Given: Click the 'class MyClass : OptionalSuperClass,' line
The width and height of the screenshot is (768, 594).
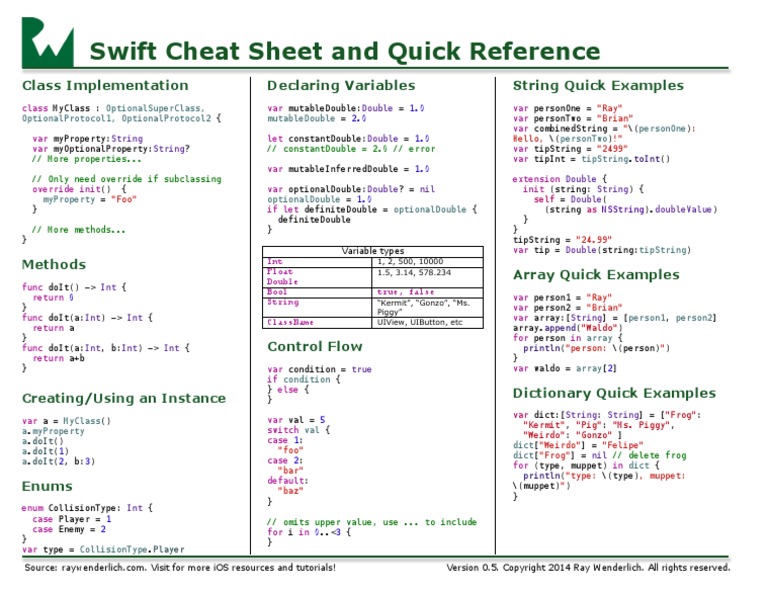Looking at the screenshot, I should pyautogui.click(x=113, y=108).
